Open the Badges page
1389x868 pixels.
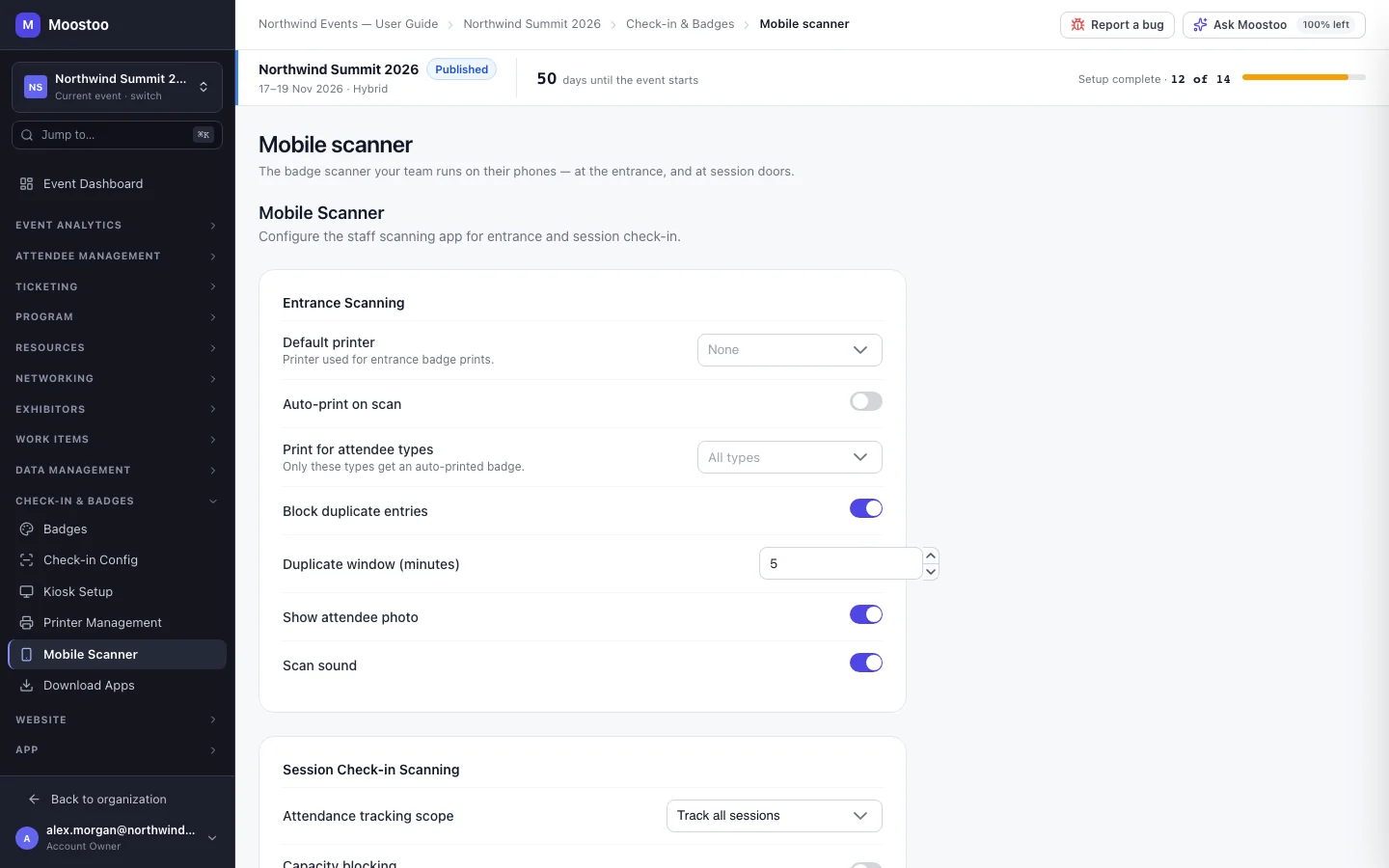pyautogui.click(x=118, y=529)
